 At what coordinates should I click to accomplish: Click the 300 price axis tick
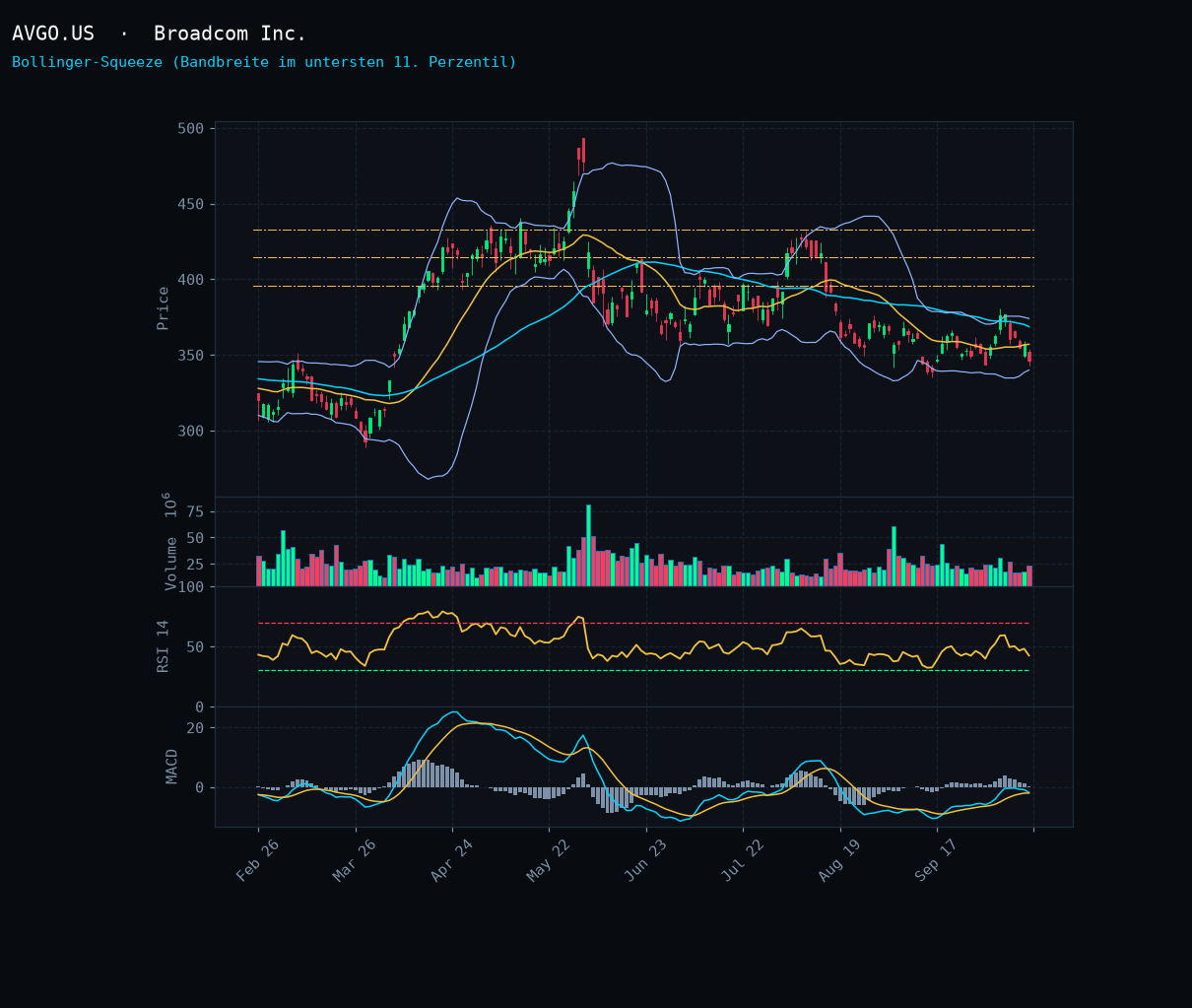[x=191, y=431]
